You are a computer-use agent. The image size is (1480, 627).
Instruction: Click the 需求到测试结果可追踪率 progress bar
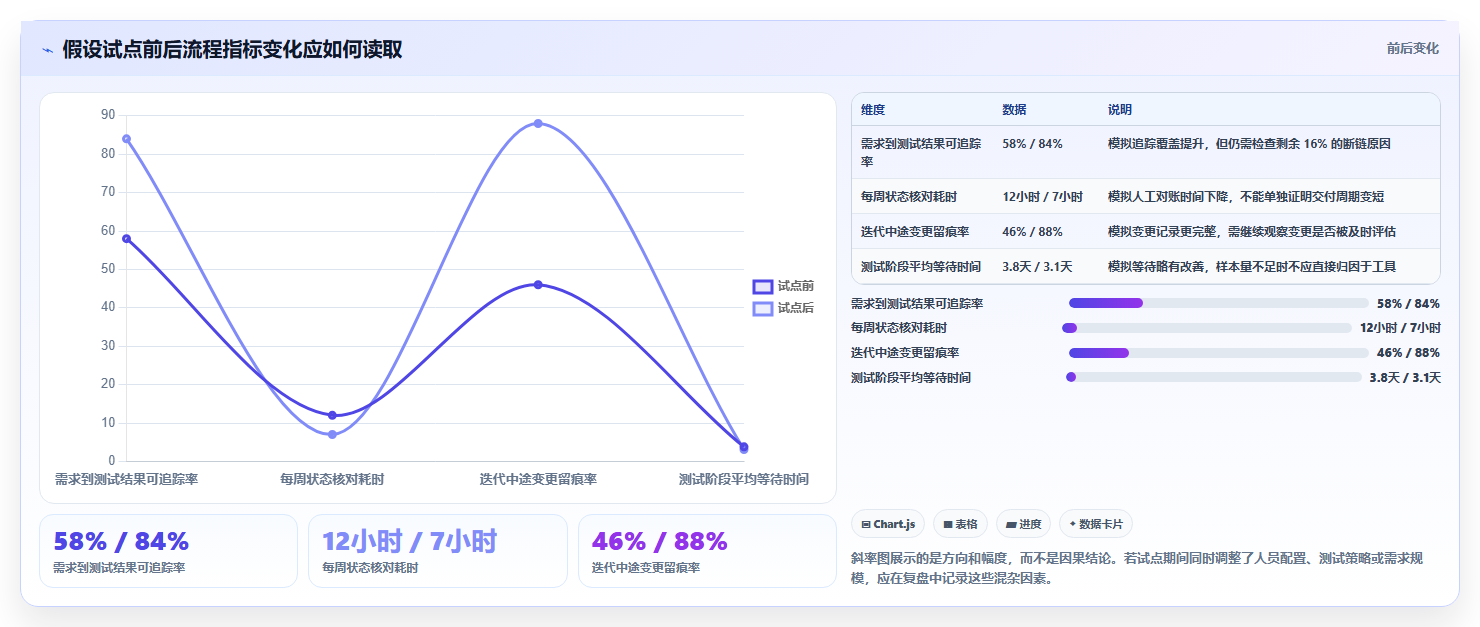click(x=1219, y=303)
